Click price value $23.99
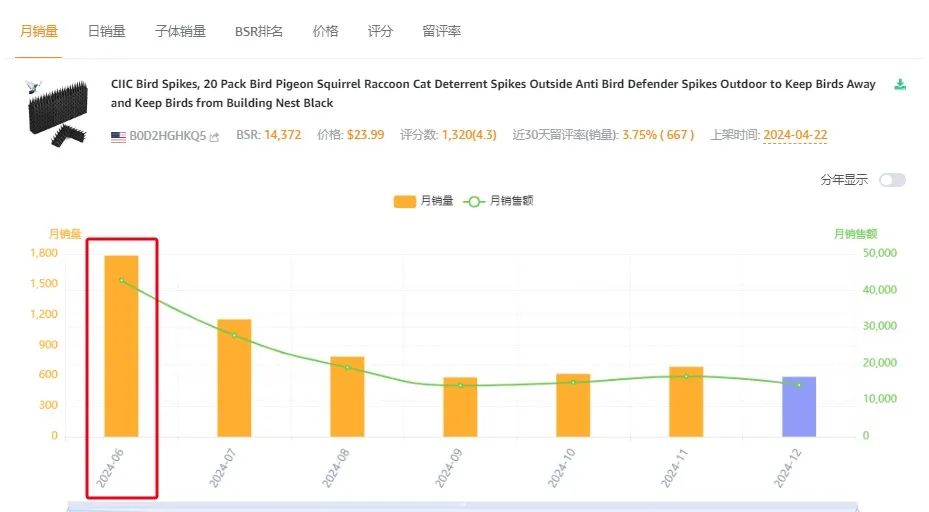The image size is (929, 512). [366, 135]
